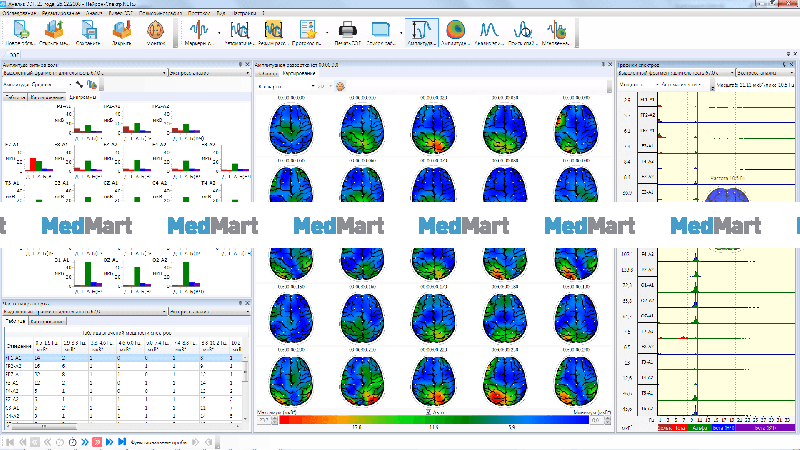The height and width of the screenshot is (450, 800).
Task: Click the waveform with color map icon
Action: pos(556,31)
